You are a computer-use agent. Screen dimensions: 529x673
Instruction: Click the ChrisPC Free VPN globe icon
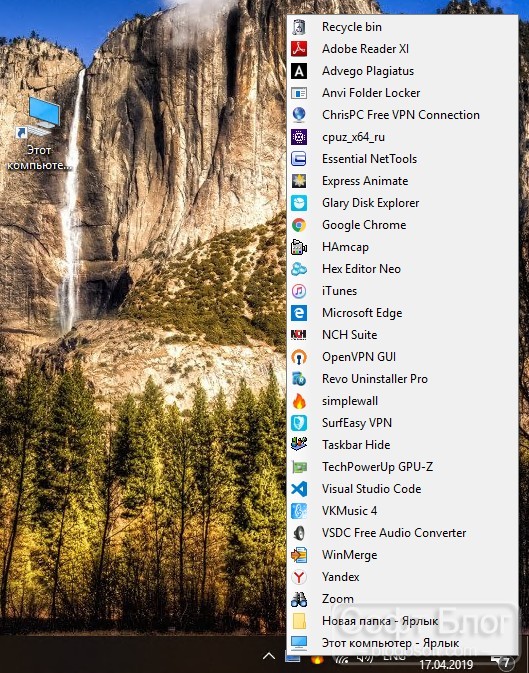[x=299, y=115]
